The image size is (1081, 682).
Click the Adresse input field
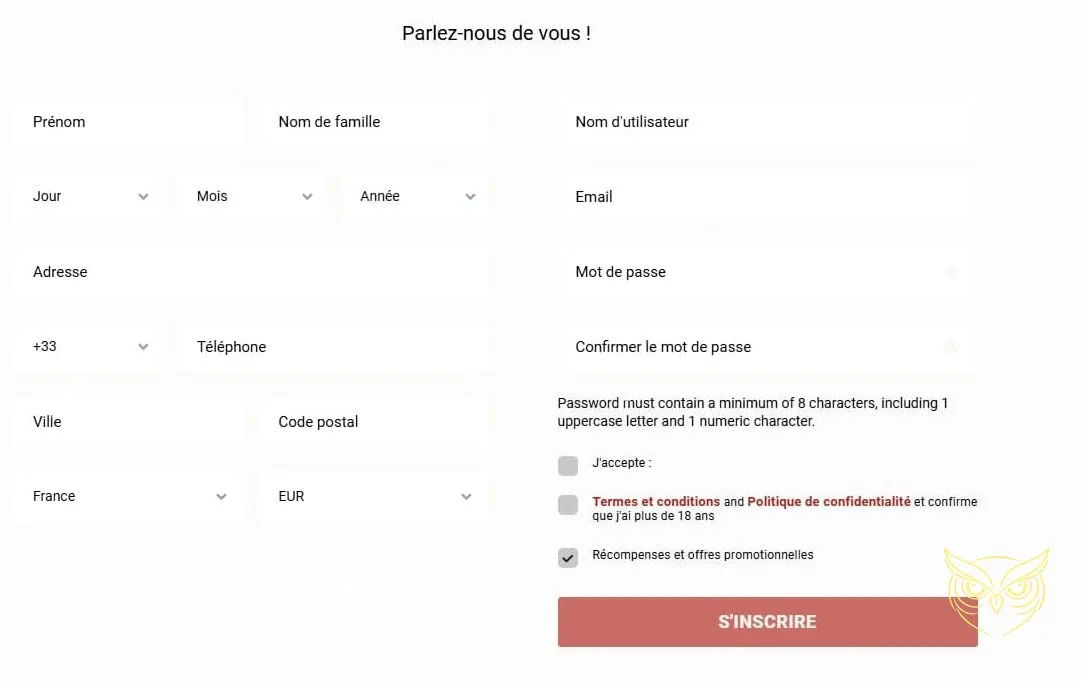250,271
